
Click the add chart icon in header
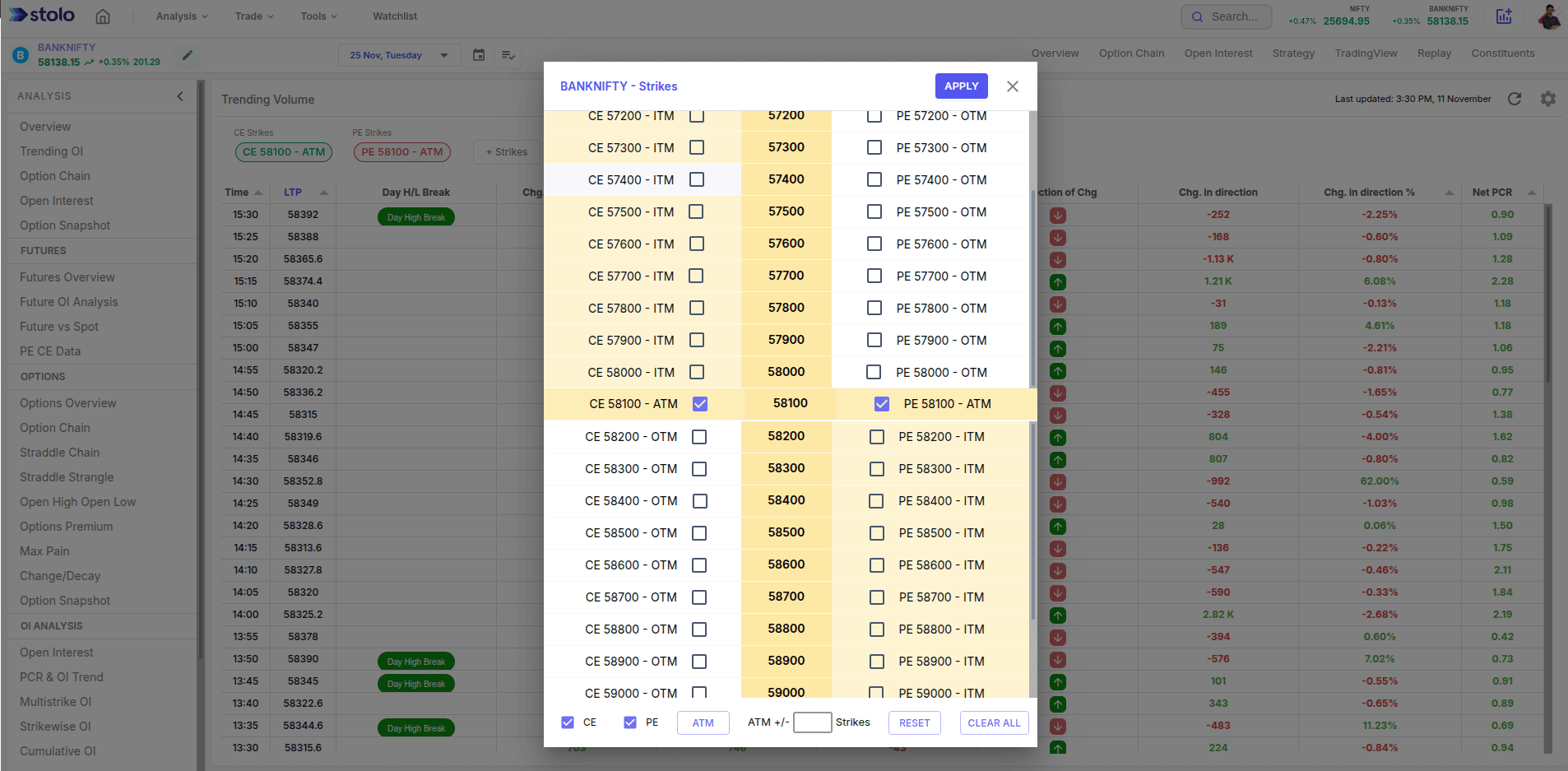point(1504,16)
